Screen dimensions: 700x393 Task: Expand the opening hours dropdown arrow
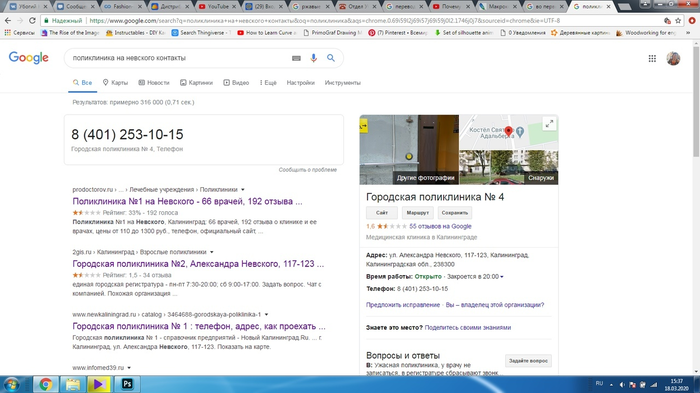point(502,277)
